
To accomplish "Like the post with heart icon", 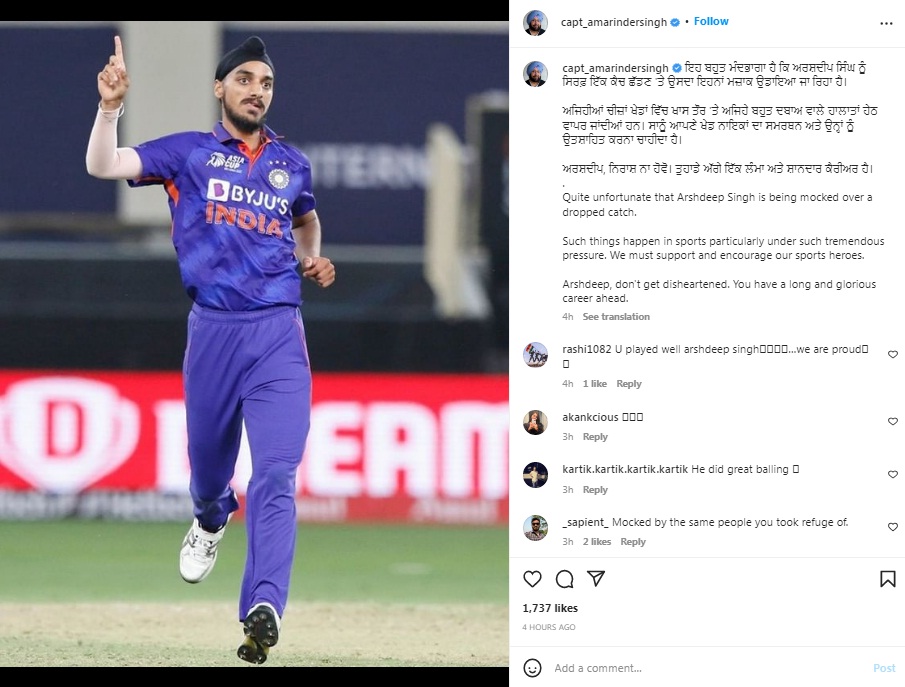I will 532,578.
